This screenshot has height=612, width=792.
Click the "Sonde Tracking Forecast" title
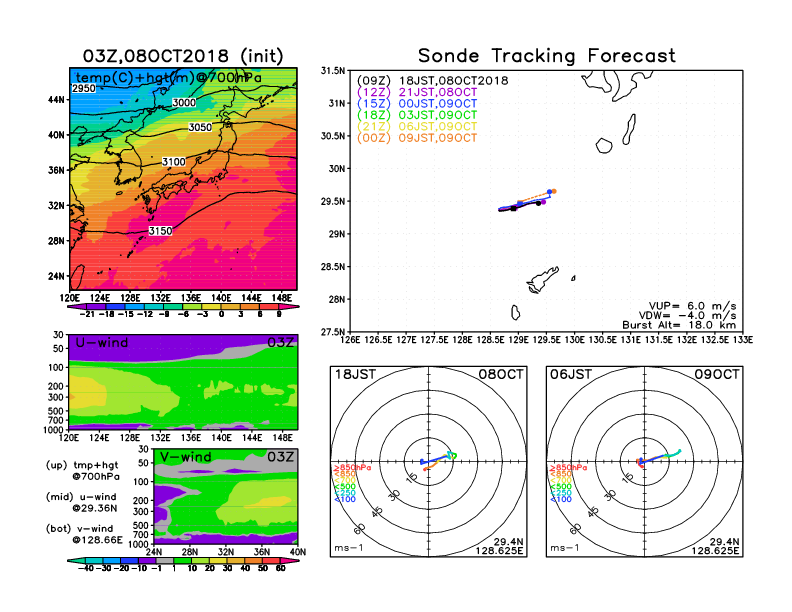pos(547,56)
